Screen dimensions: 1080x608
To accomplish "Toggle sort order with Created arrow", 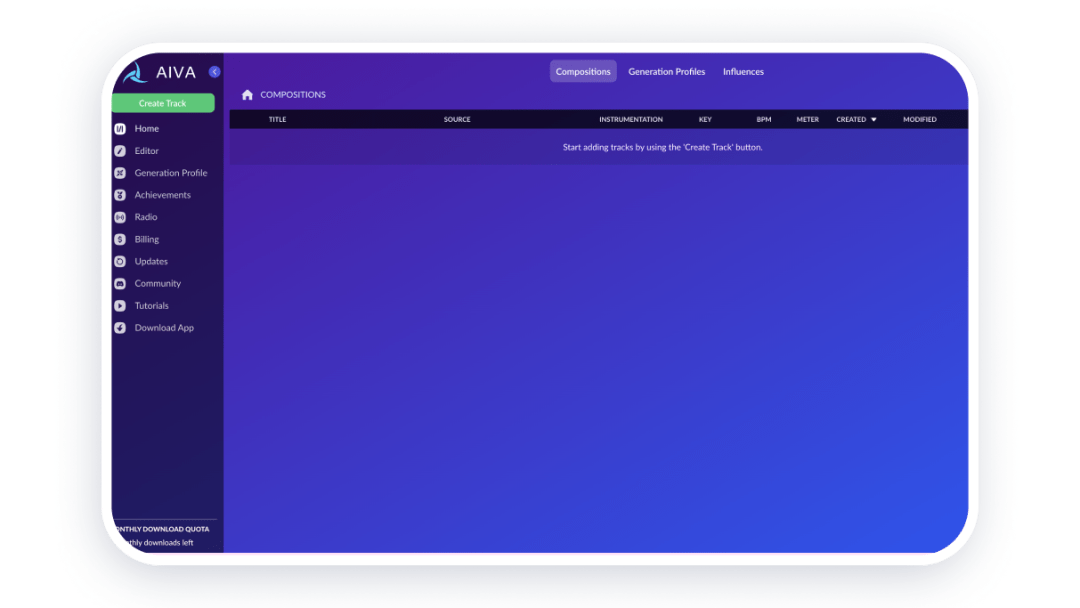I will [x=873, y=120].
